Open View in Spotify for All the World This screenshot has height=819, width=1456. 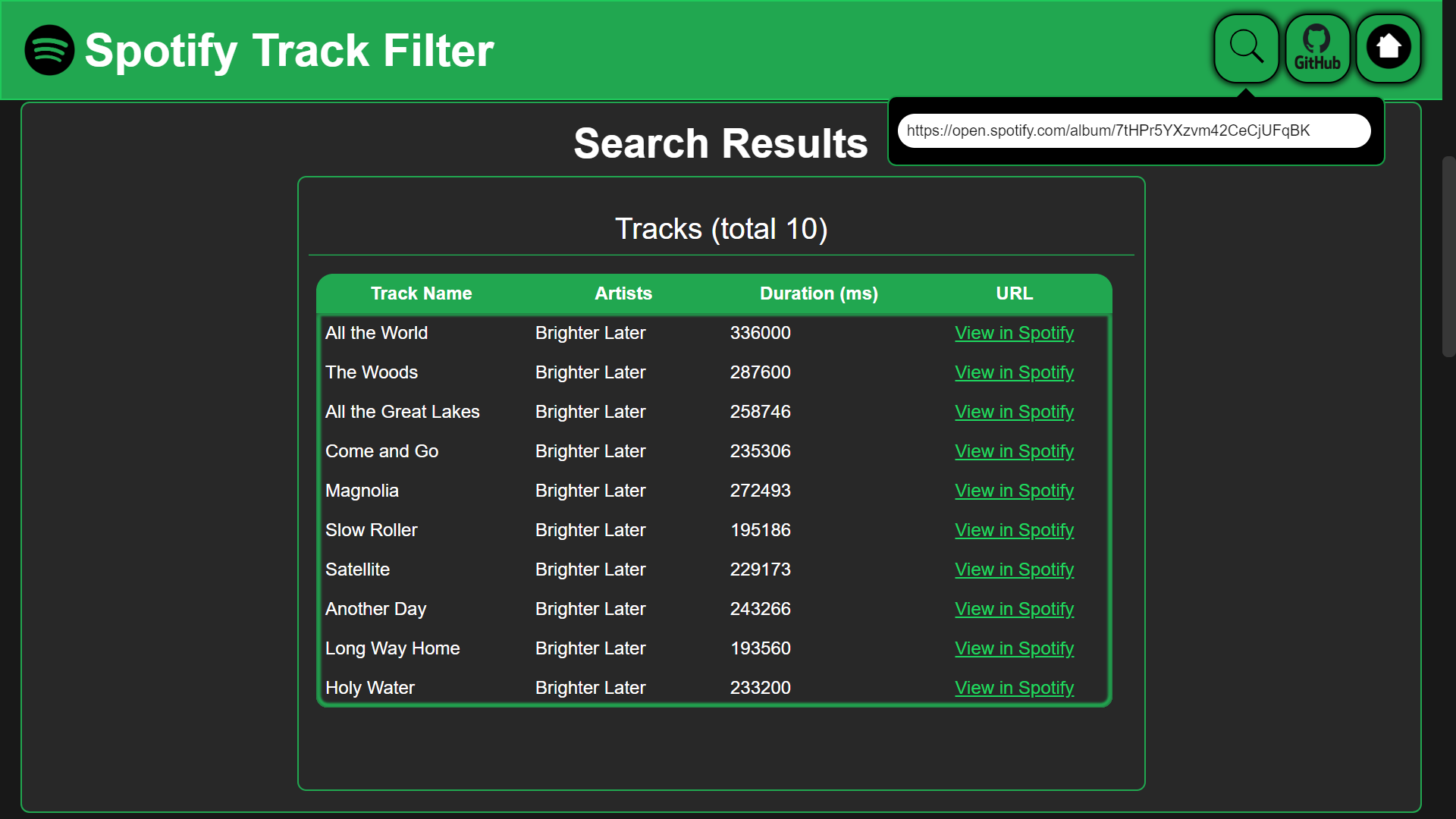[x=1014, y=333]
